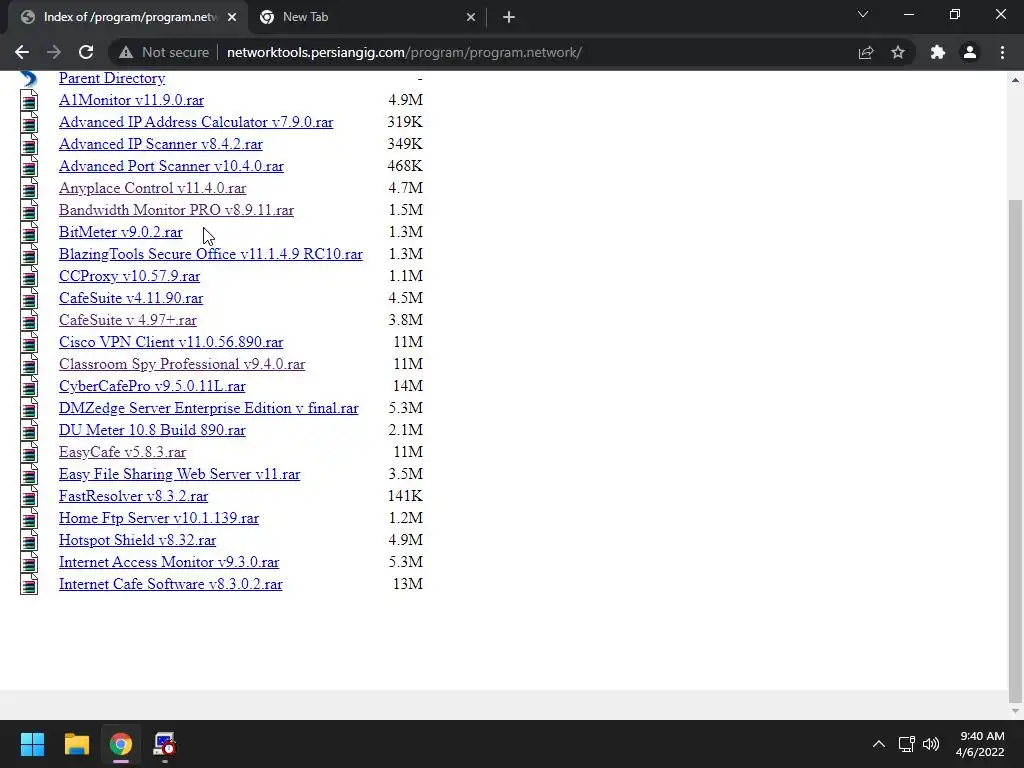1024x768 pixels.
Task: Click the archive icon beside BitMeter
Action: tap(29, 232)
